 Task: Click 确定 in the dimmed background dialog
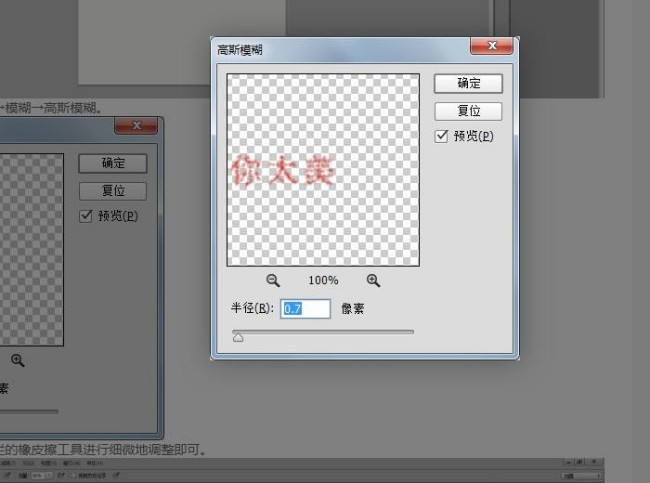pyautogui.click(x=112, y=163)
